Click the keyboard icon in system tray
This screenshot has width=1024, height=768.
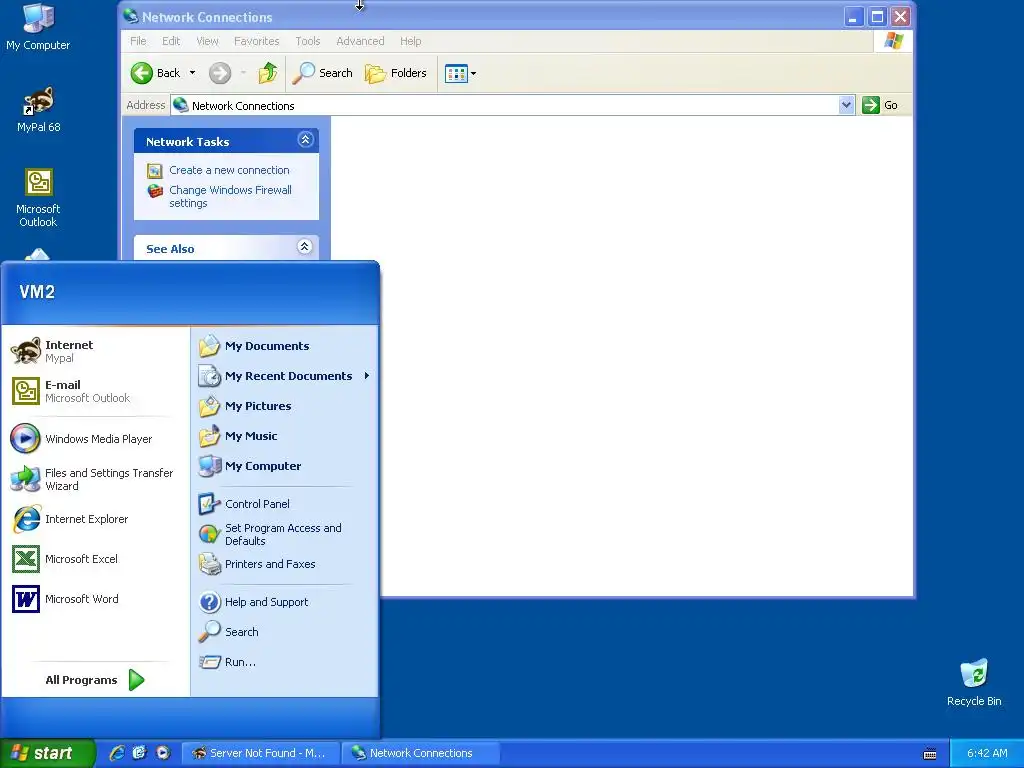[930, 754]
